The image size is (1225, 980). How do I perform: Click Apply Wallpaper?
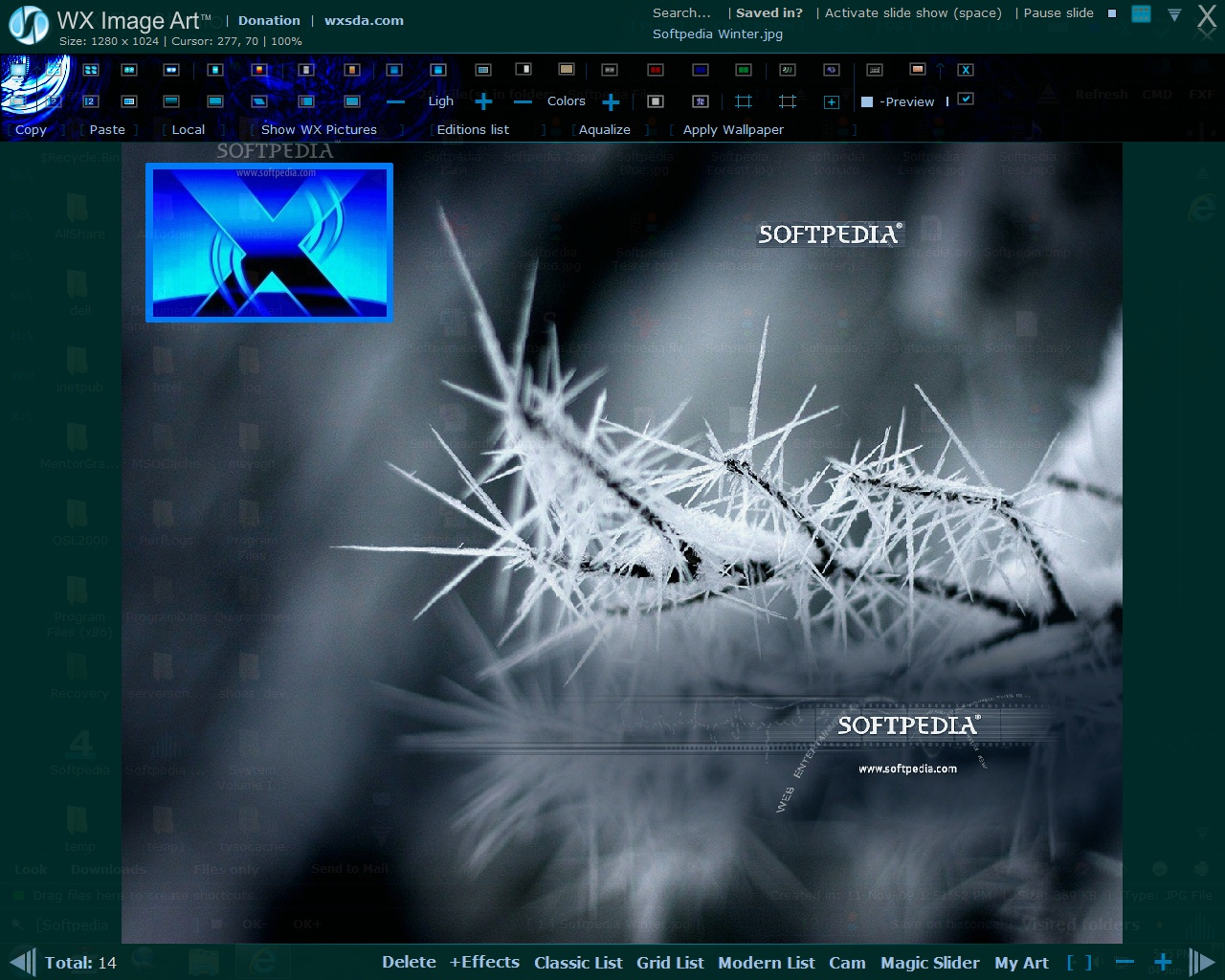coord(733,129)
